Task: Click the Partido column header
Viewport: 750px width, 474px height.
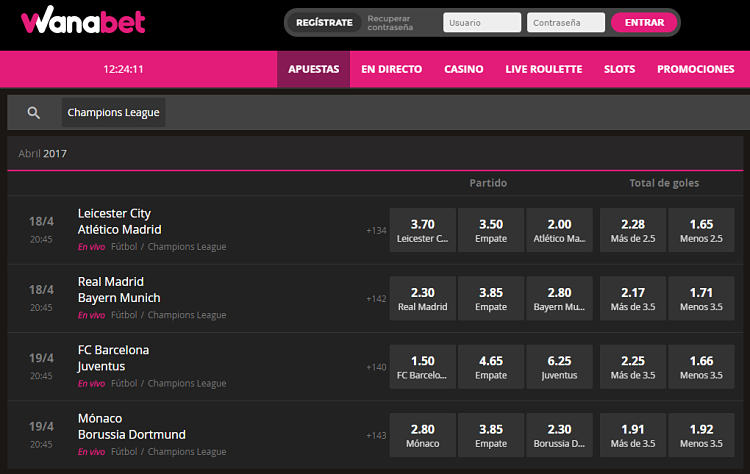Action: click(x=488, y=183)
